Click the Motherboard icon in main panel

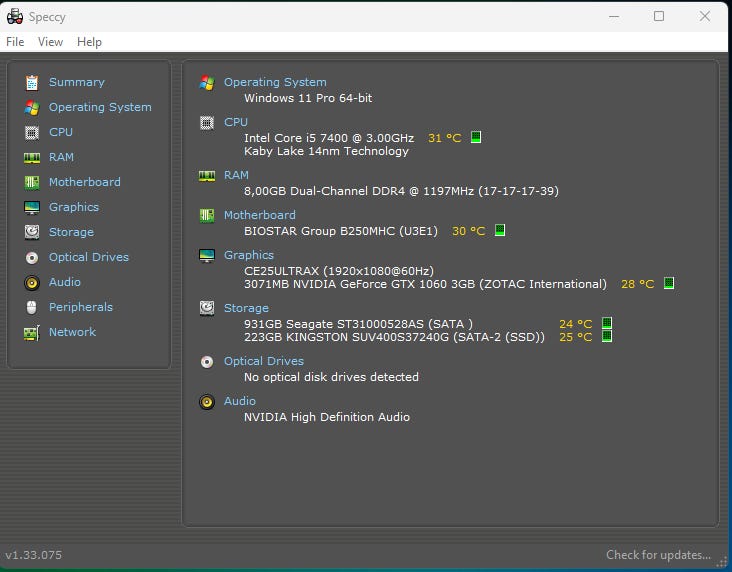click(207, 215)
